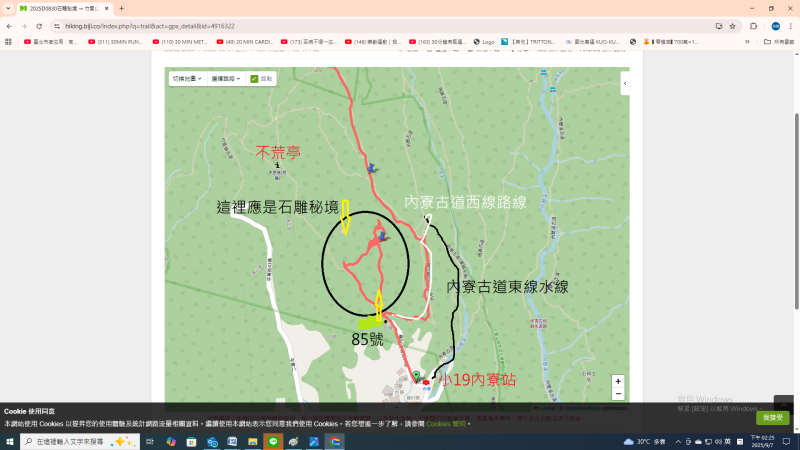Viewport: 800px width, 450px height.
Task: Show hidden system tray icons
Action: click(x=678, y=441)
